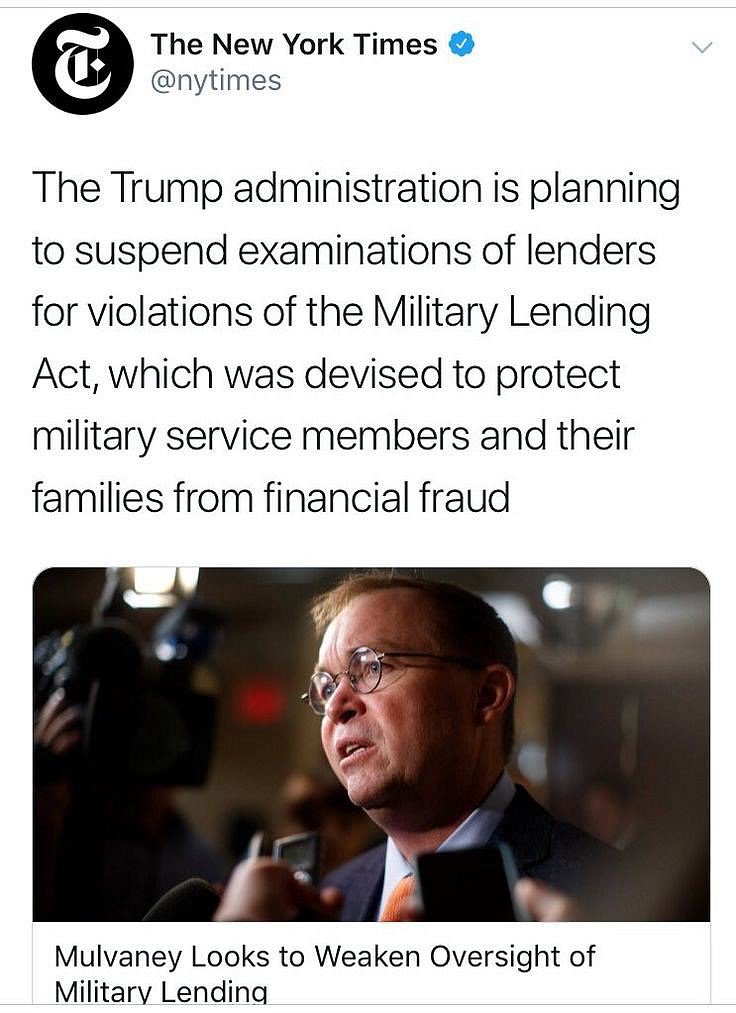Click the headline's ending words "Military Lending"
The width and height of the screenshot is (736, 1013).
click(160, 992)
